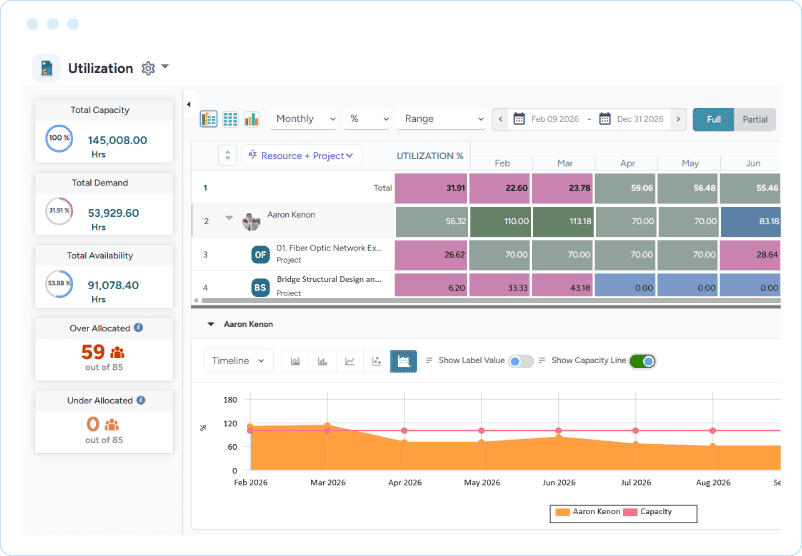Click the Over Allocated 59 people icon
Image resolution: width=802 pixels, height=556 pixels.
tap(117, 352)
